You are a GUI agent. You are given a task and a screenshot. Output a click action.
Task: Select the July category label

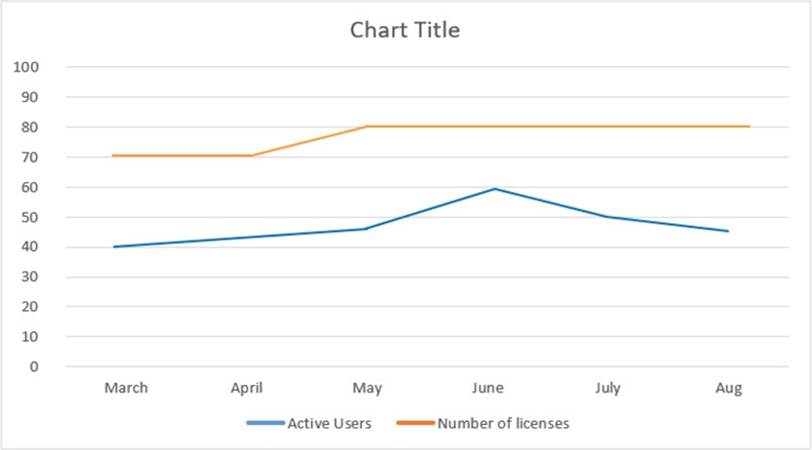608,388
